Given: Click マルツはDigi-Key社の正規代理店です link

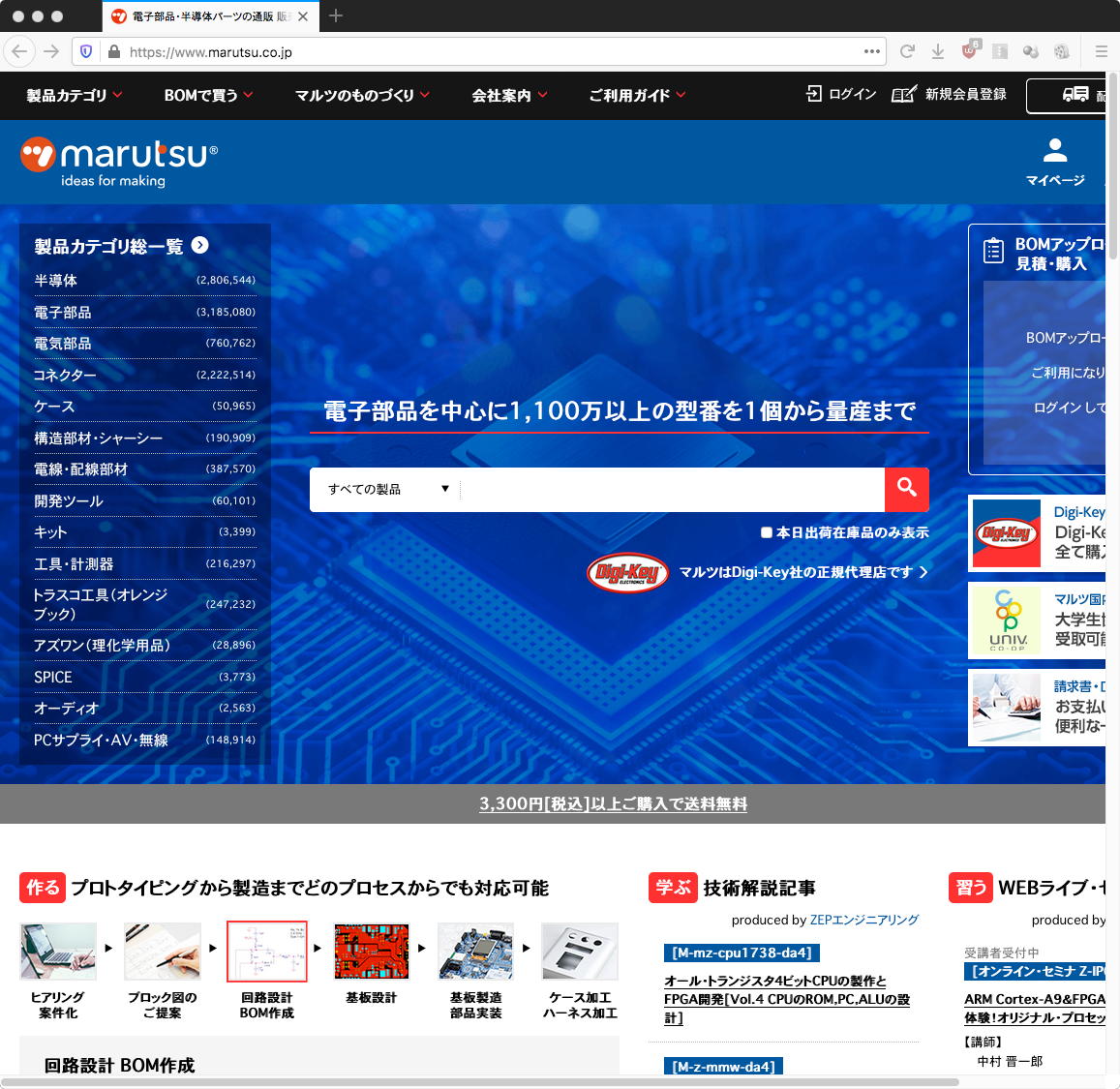Looking at the screenshot, I should click(x=802, y=572).
